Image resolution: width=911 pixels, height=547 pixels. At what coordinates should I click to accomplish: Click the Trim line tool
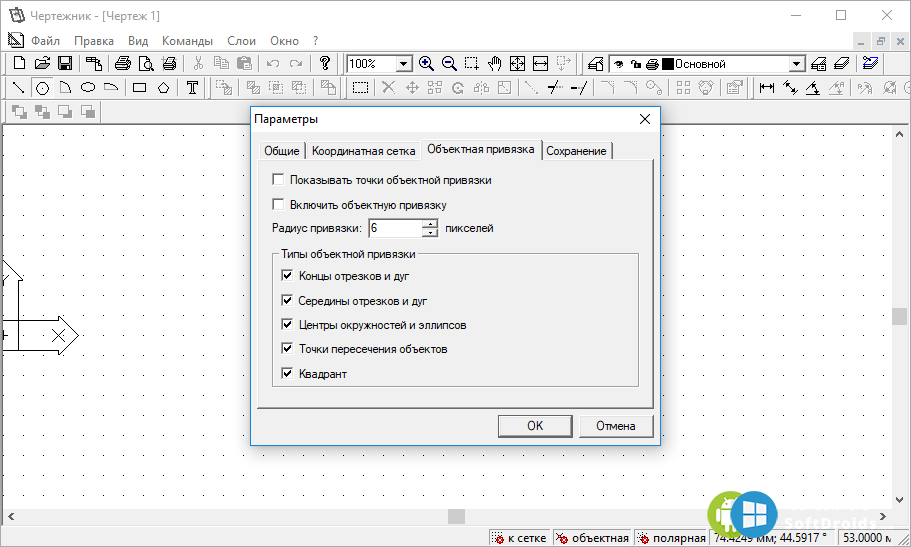555,88
